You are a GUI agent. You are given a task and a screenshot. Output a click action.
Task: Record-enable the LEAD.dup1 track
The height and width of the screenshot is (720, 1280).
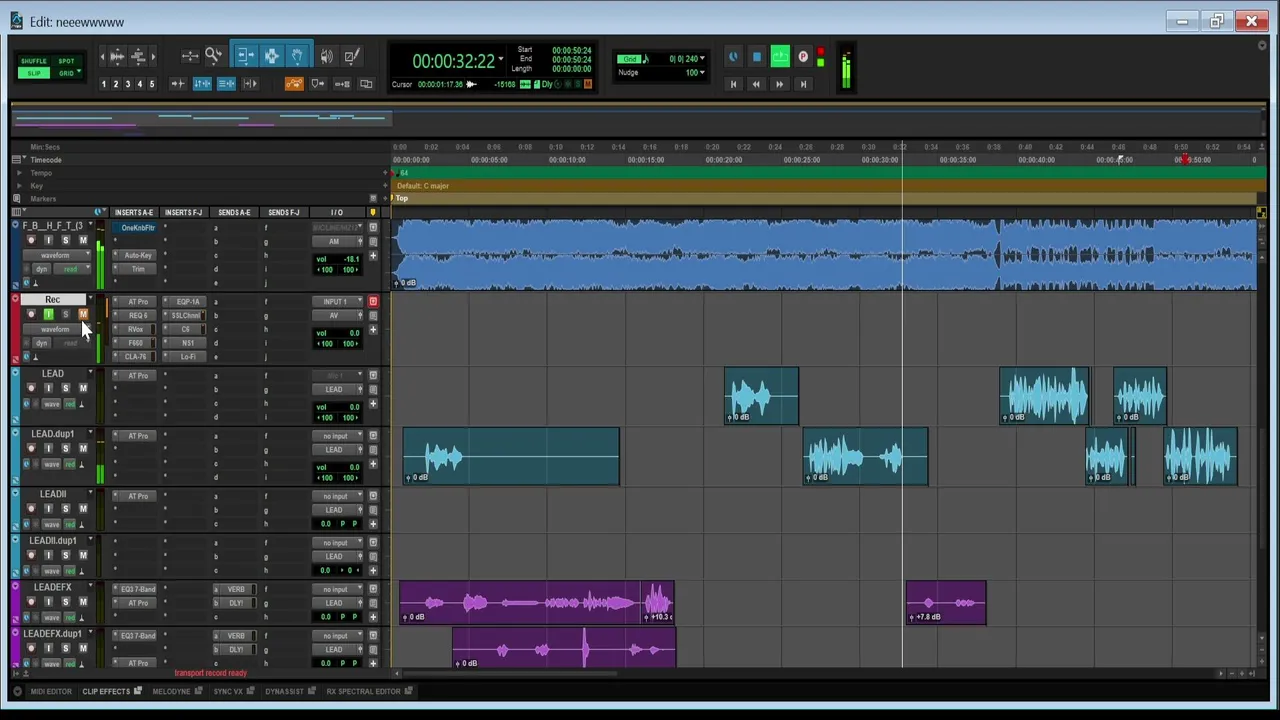(x=31, y=448)
